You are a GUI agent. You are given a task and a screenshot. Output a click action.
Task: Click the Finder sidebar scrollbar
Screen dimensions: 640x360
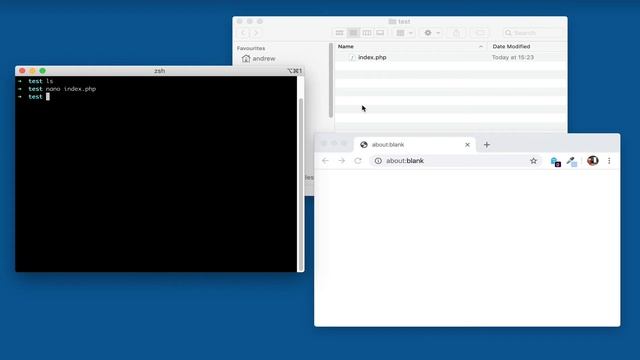[x=331, y=80]
